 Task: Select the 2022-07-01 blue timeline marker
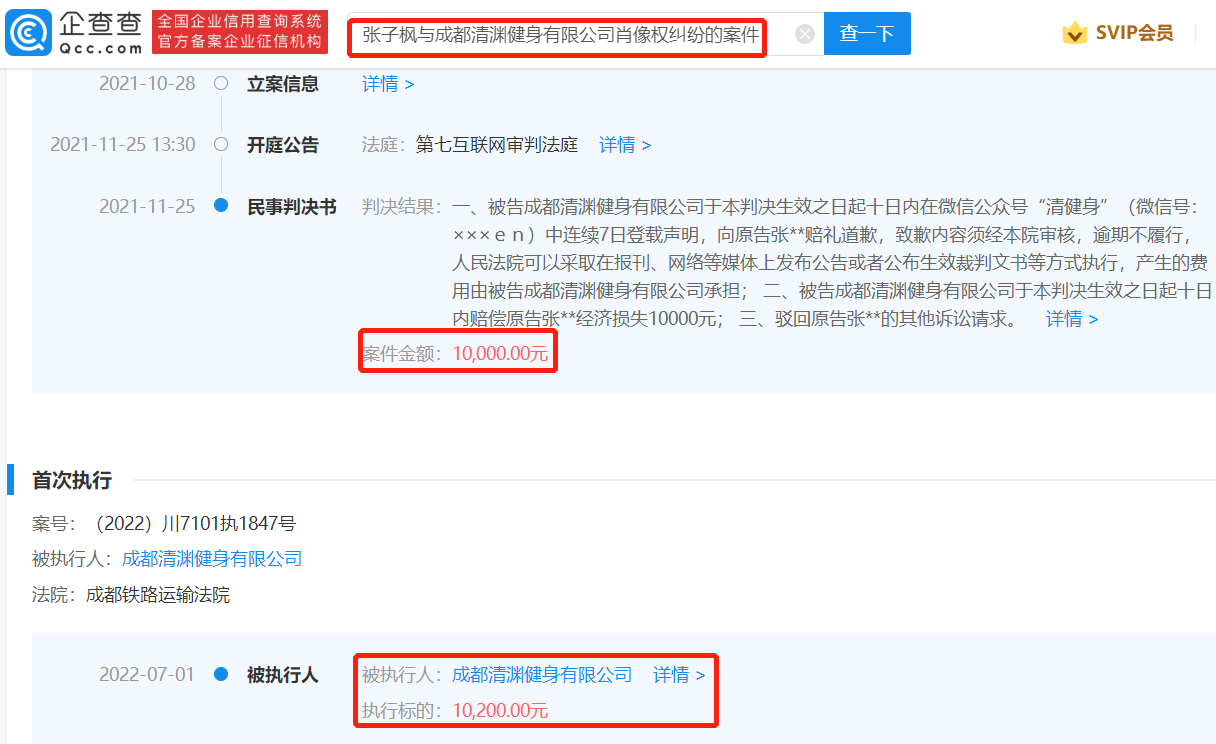click(x=221, y=675)
